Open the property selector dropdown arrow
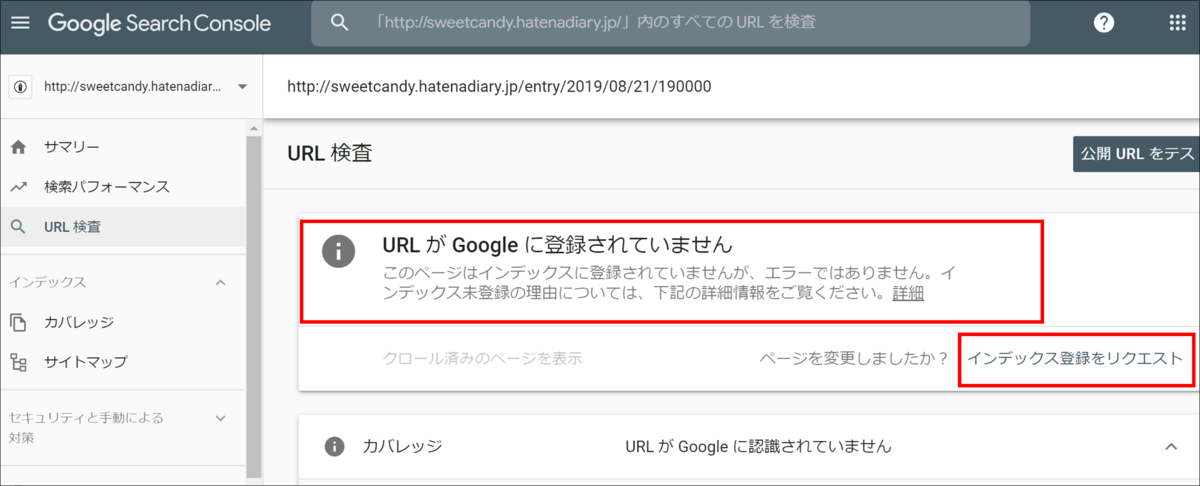The width and height of the screenshot is (1200, 486). tap(242, 87)
